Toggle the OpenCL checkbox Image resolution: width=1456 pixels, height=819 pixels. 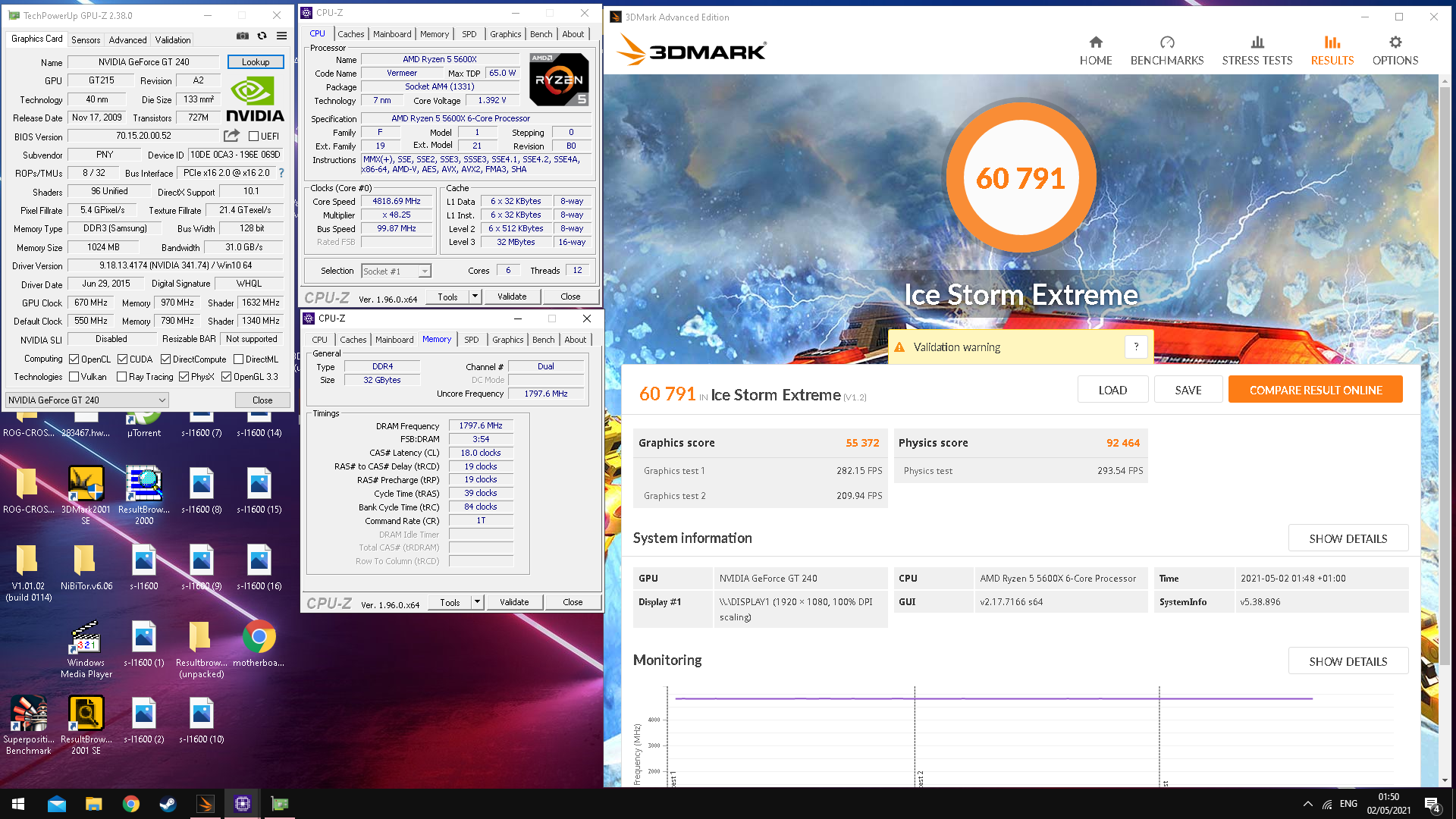pyautogui.click(x=74, y=359)
